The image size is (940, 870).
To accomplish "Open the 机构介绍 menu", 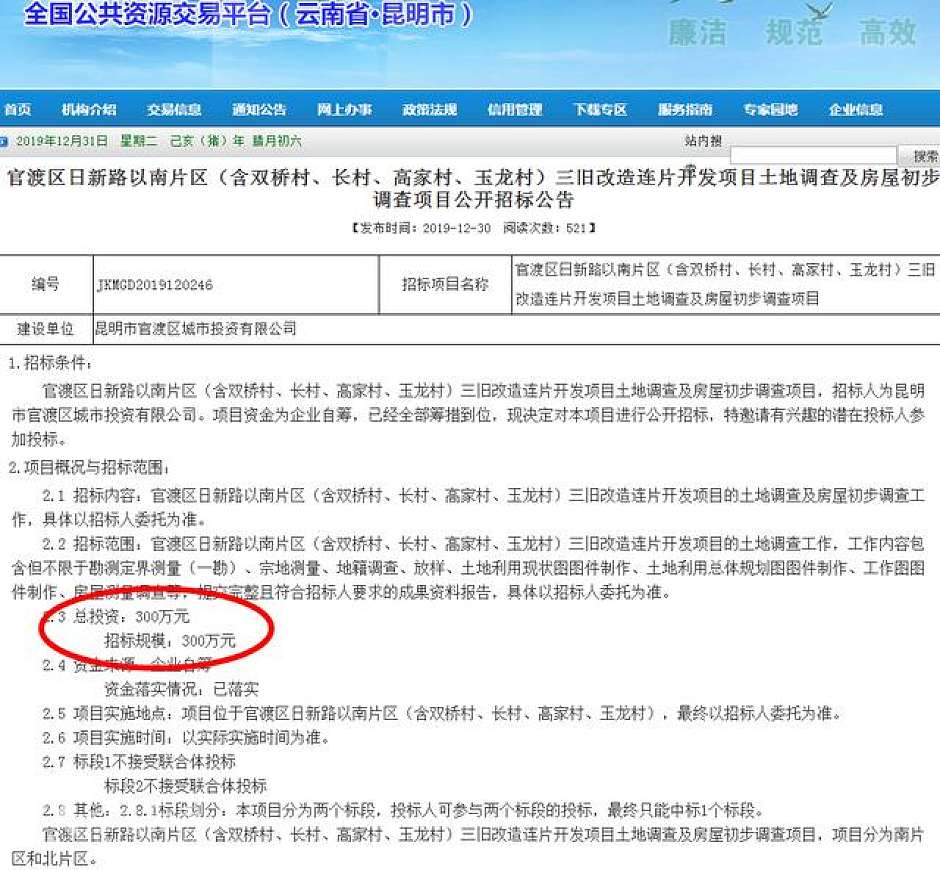I will coord(89,110).
